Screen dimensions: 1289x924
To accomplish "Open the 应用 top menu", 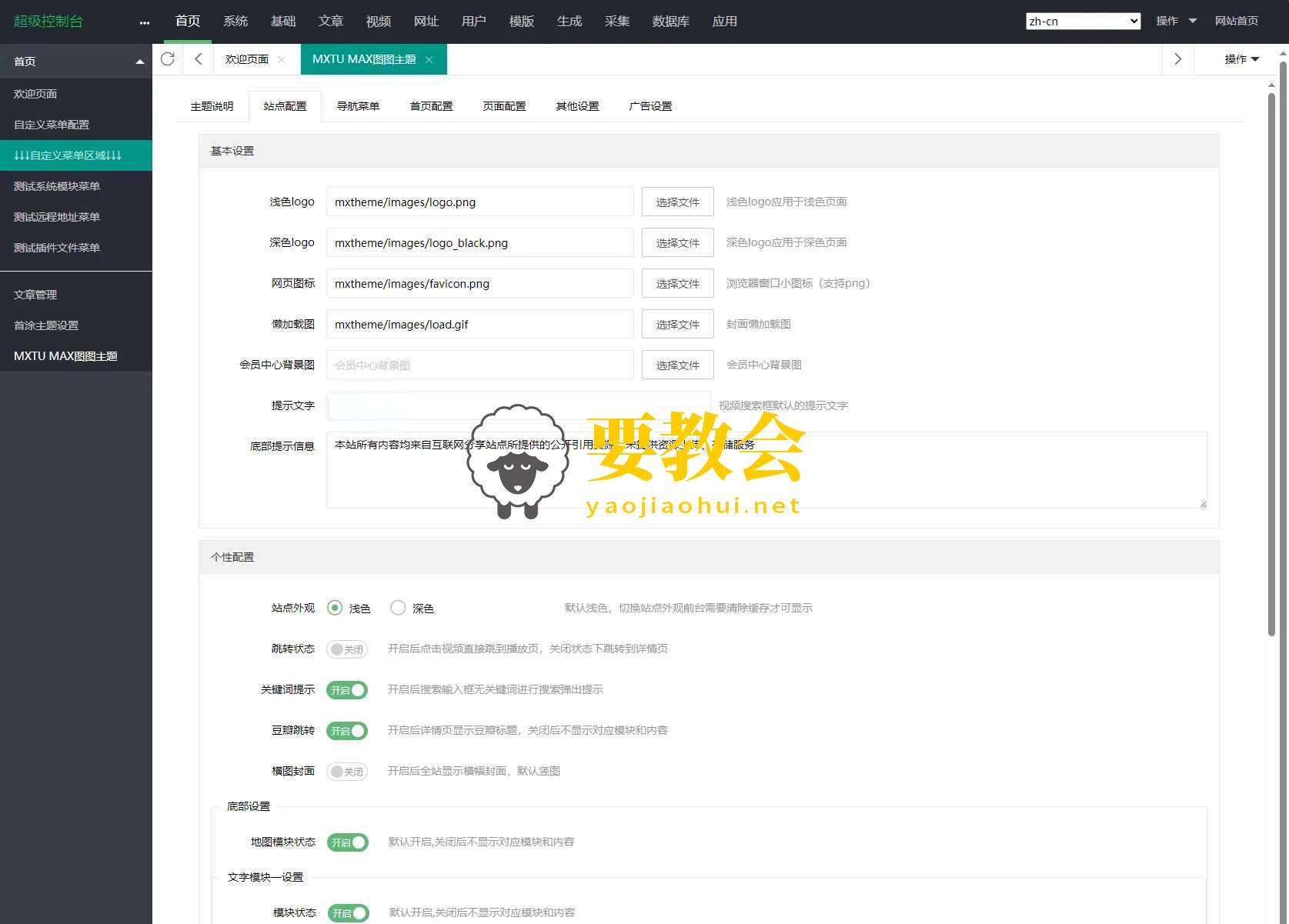I will click(x=725, y=22).
